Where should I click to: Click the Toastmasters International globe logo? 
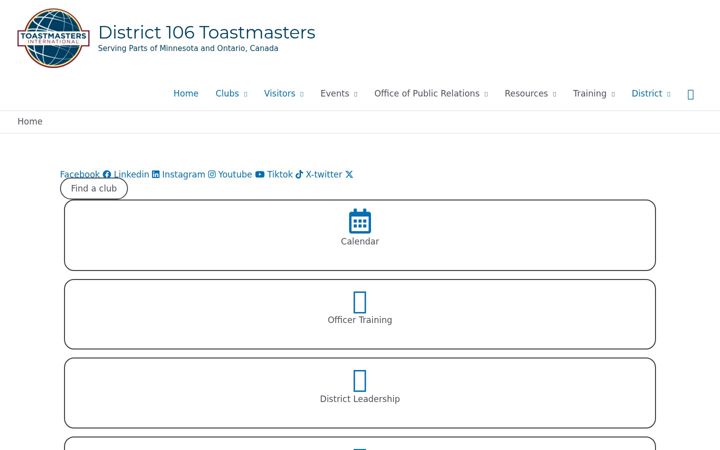(53, 38)
